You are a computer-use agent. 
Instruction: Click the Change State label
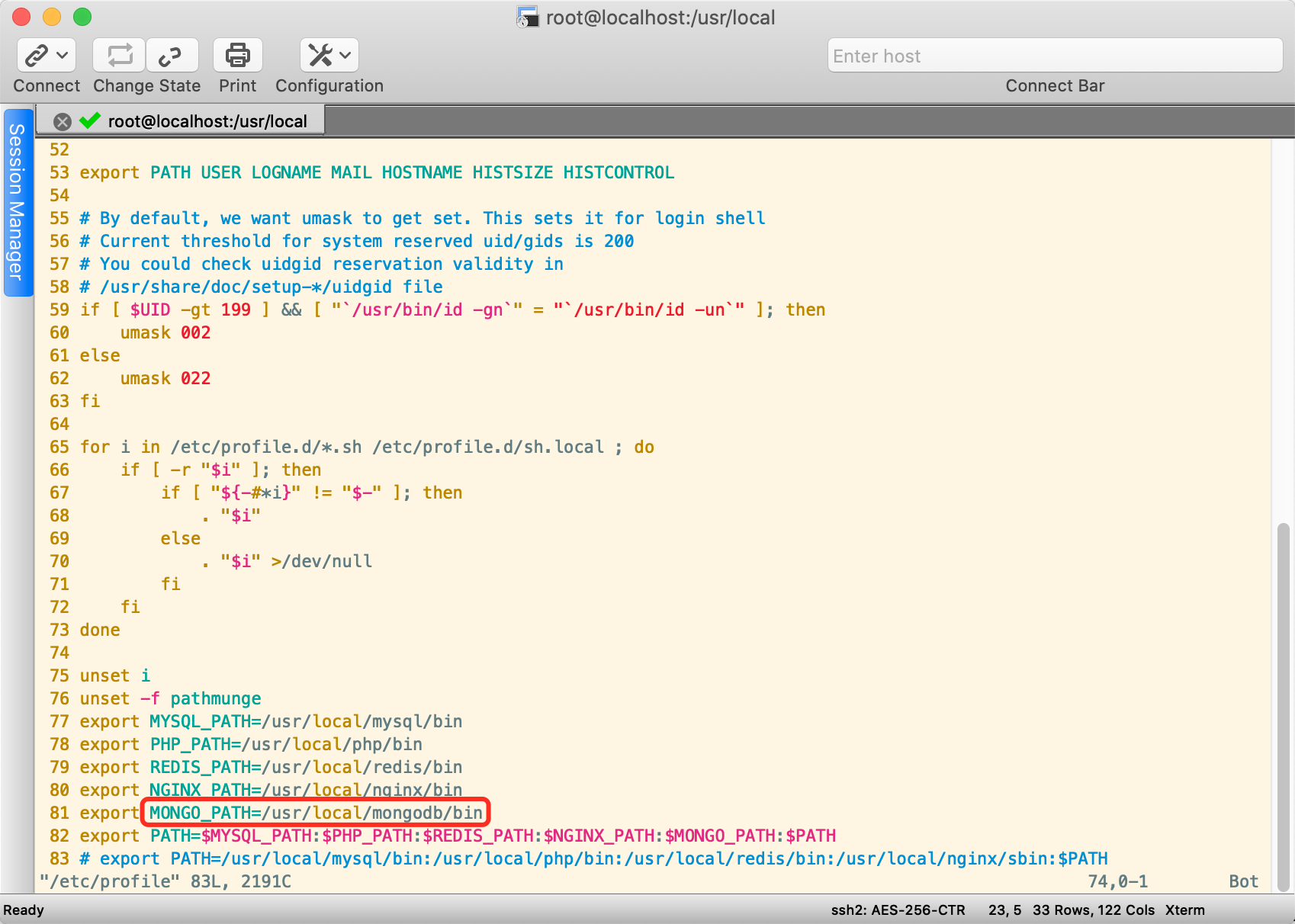pos(146,86)
